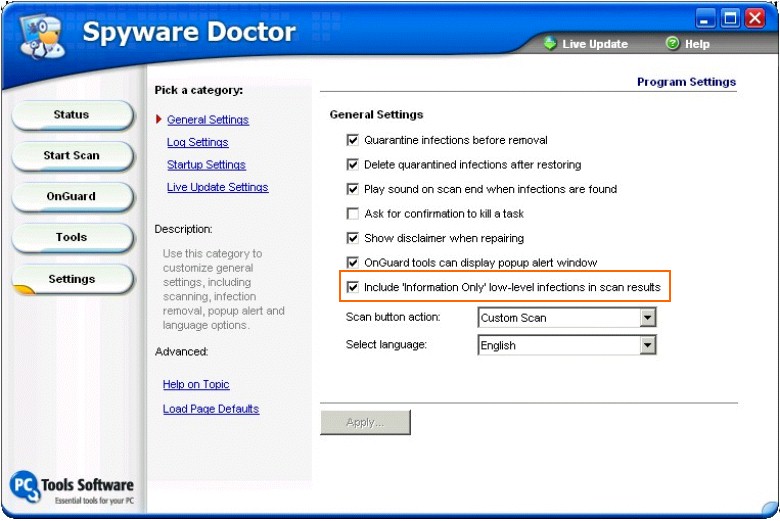This screenshot has width=780, height=521.
Task: Open the OnGuard section
Action: (x=72, y=197)
